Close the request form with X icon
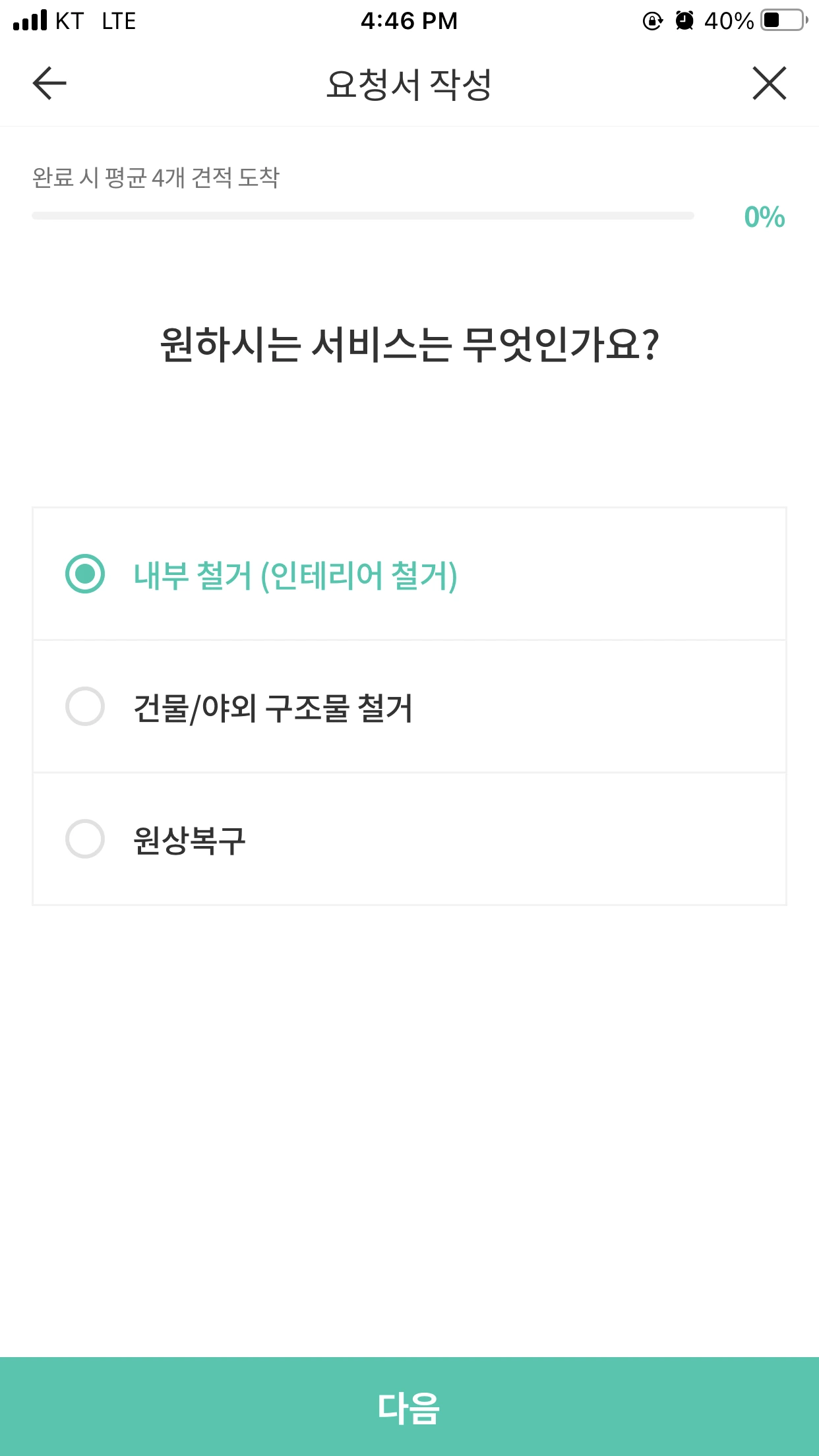The height and width of the screenshot is (1456, 819). click(x=770, y=83)
